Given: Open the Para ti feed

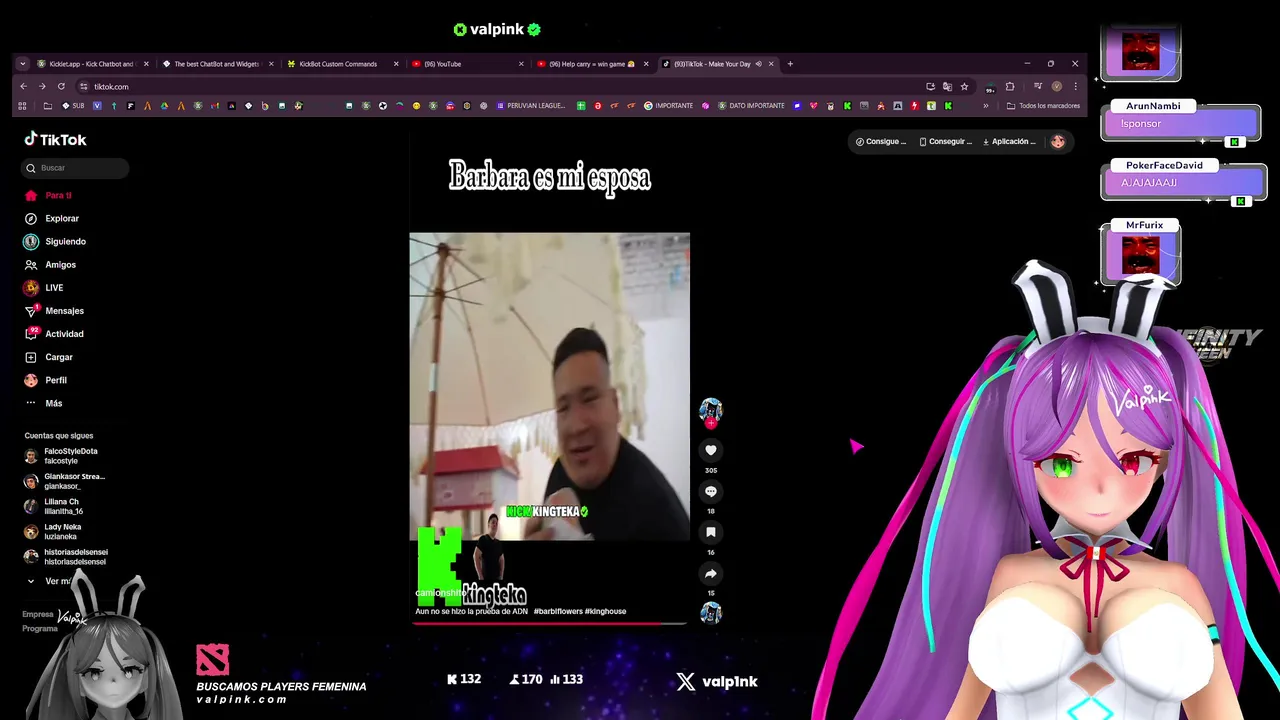Looking at the screenshot, I should pos(48,195).
